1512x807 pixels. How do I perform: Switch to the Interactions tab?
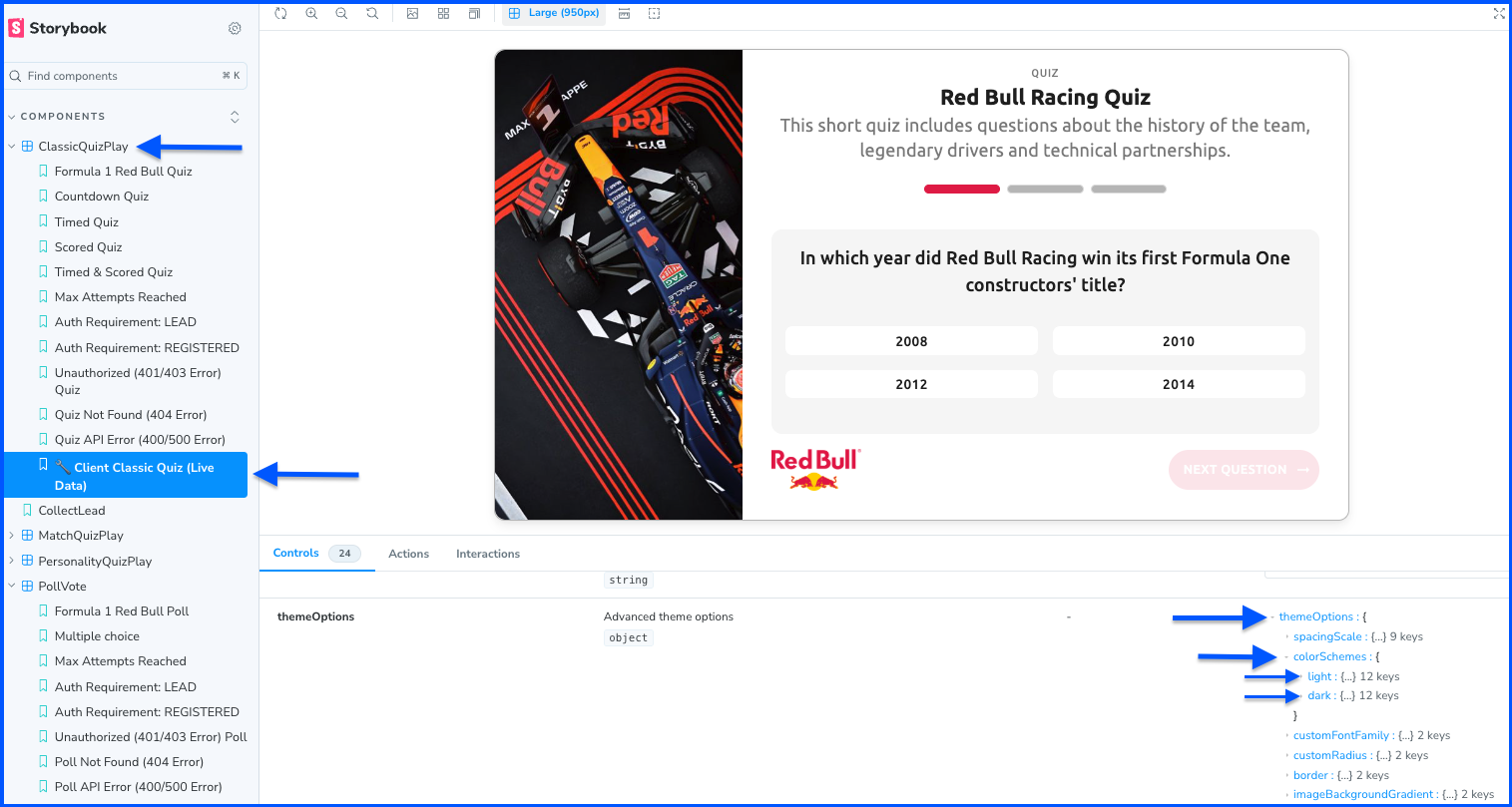pyautogui.click(x=488, y=554)
